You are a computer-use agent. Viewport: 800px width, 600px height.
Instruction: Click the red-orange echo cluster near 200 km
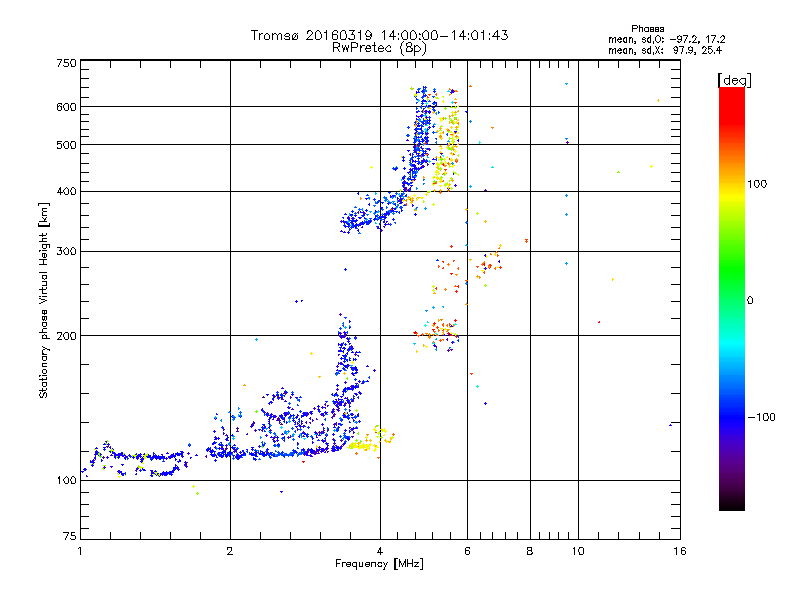pyautogui.click(x=438, y=329)
